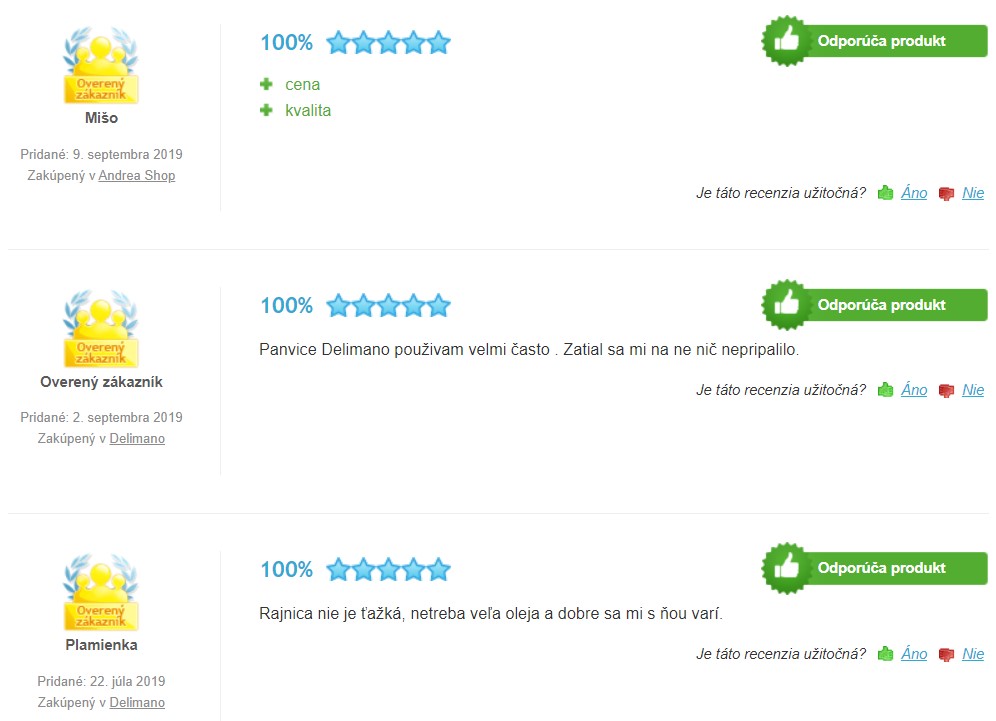The width and height of the screenshot is (996, 721).
Task: Click Odporúča produkt badge on Plamienka's review
Action: 875,569
